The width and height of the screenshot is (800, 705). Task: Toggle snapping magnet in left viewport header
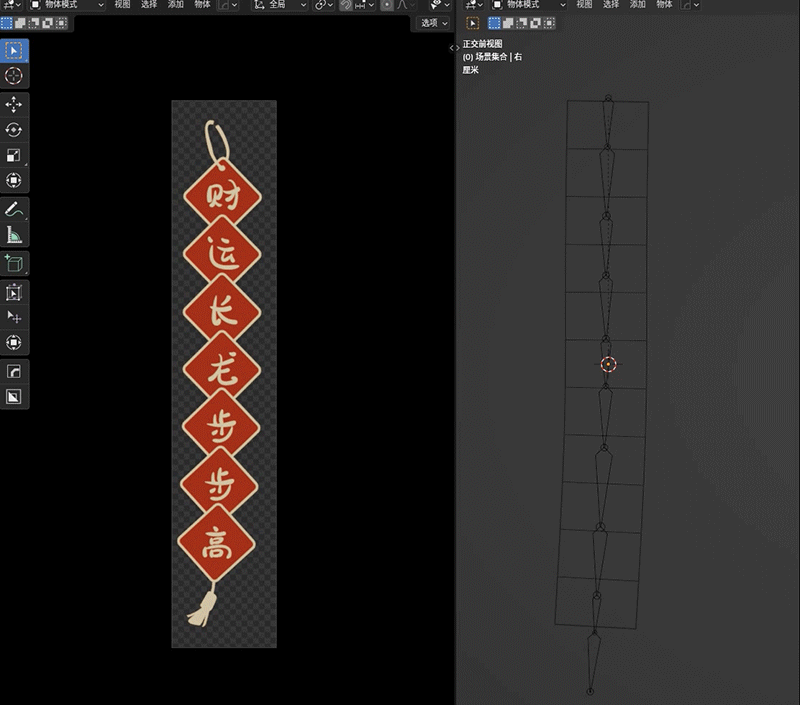coord(346,5)
